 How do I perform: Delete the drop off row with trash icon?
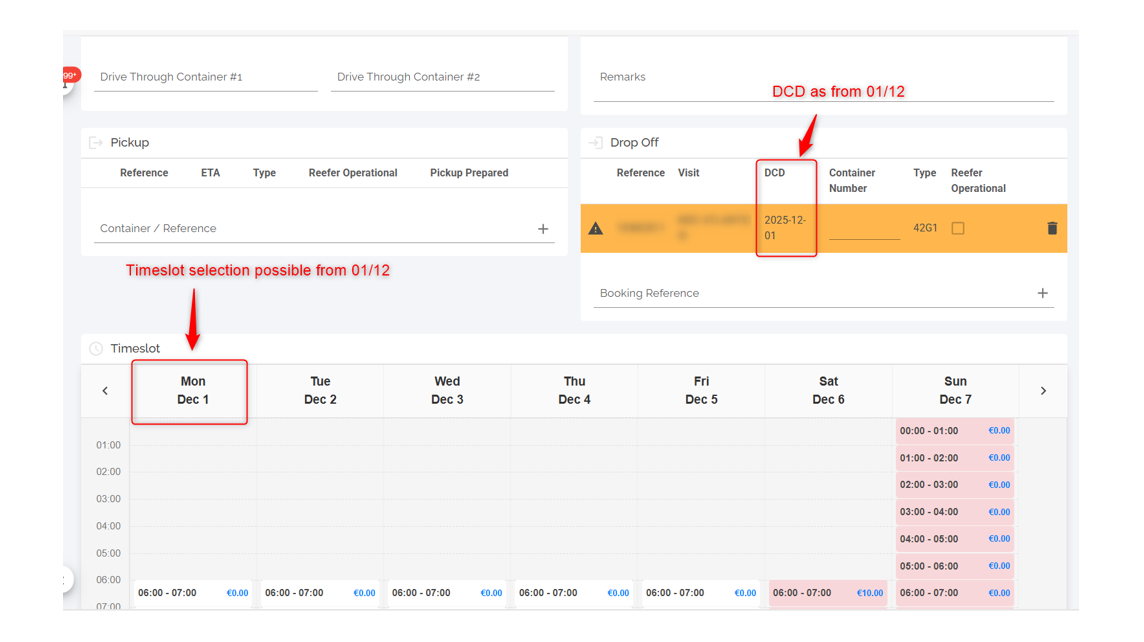1051,228
